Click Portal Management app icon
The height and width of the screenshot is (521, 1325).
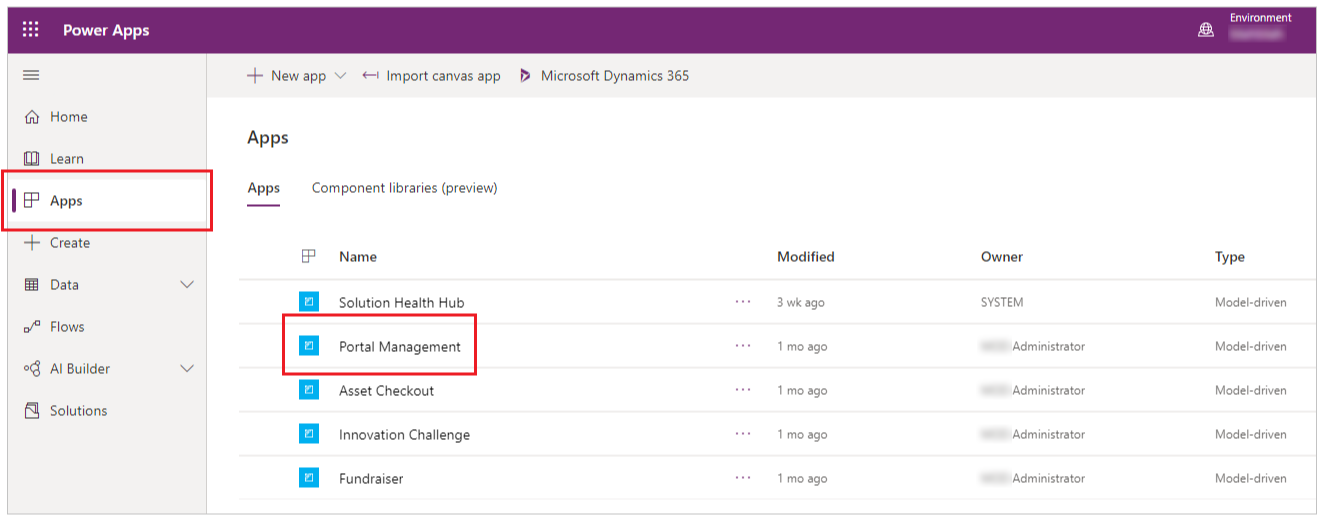[x=309, y=346]
